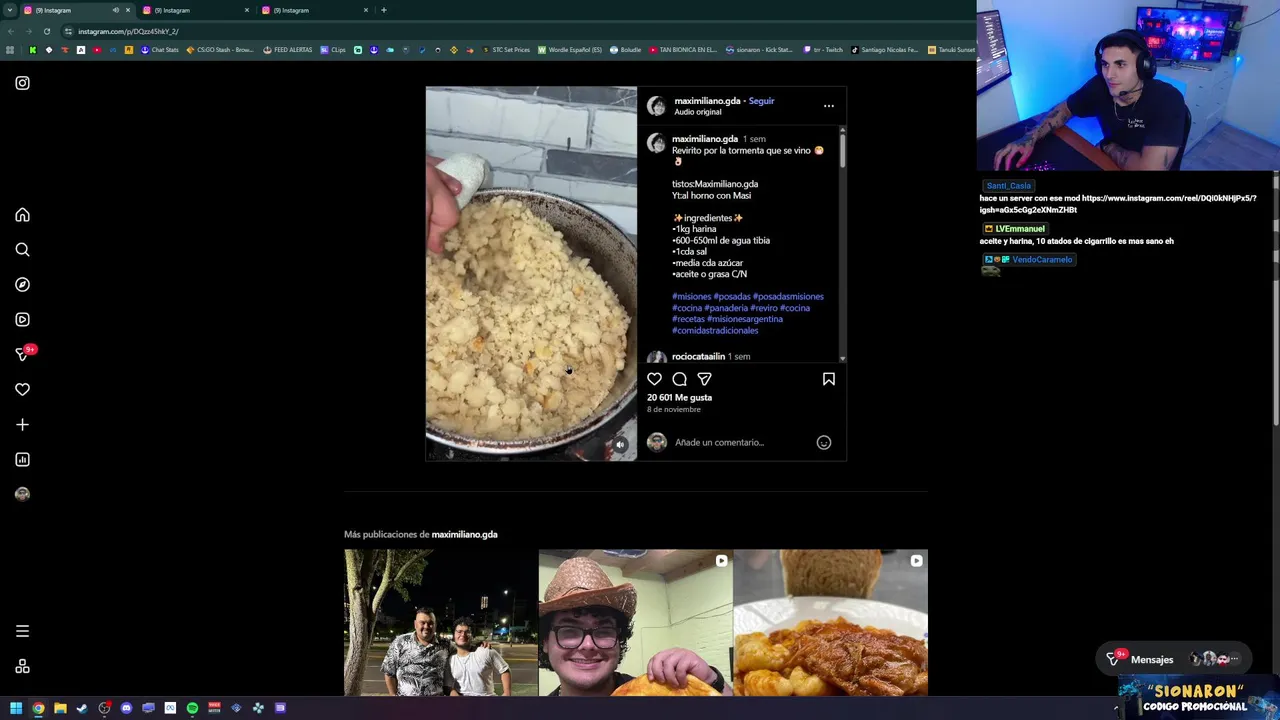1280x720 pixels.
Task: Open File Explorer from the taskbar
Action: (60, 708)
